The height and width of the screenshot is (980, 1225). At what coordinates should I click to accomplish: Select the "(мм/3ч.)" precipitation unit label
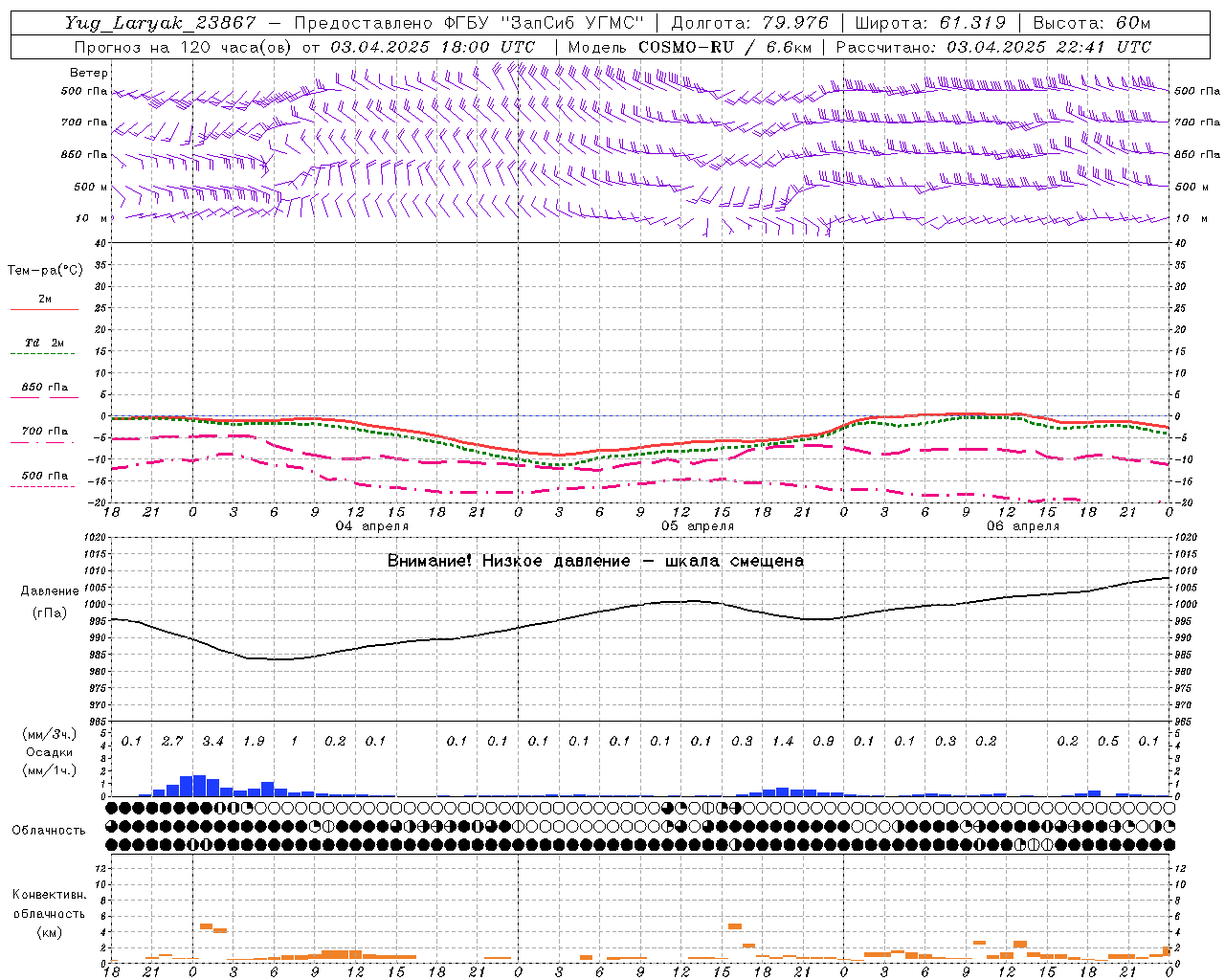50,735
